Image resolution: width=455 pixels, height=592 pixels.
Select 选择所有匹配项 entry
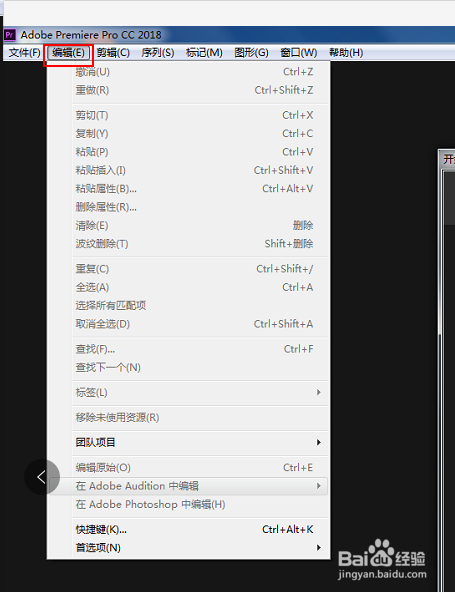click(x=189, y=305)
